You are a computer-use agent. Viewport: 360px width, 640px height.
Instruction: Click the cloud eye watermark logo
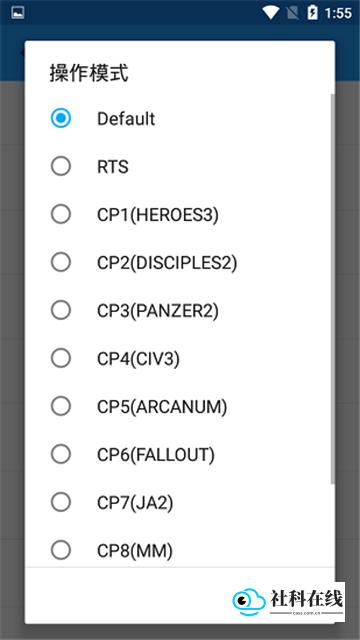click(247, 600)
